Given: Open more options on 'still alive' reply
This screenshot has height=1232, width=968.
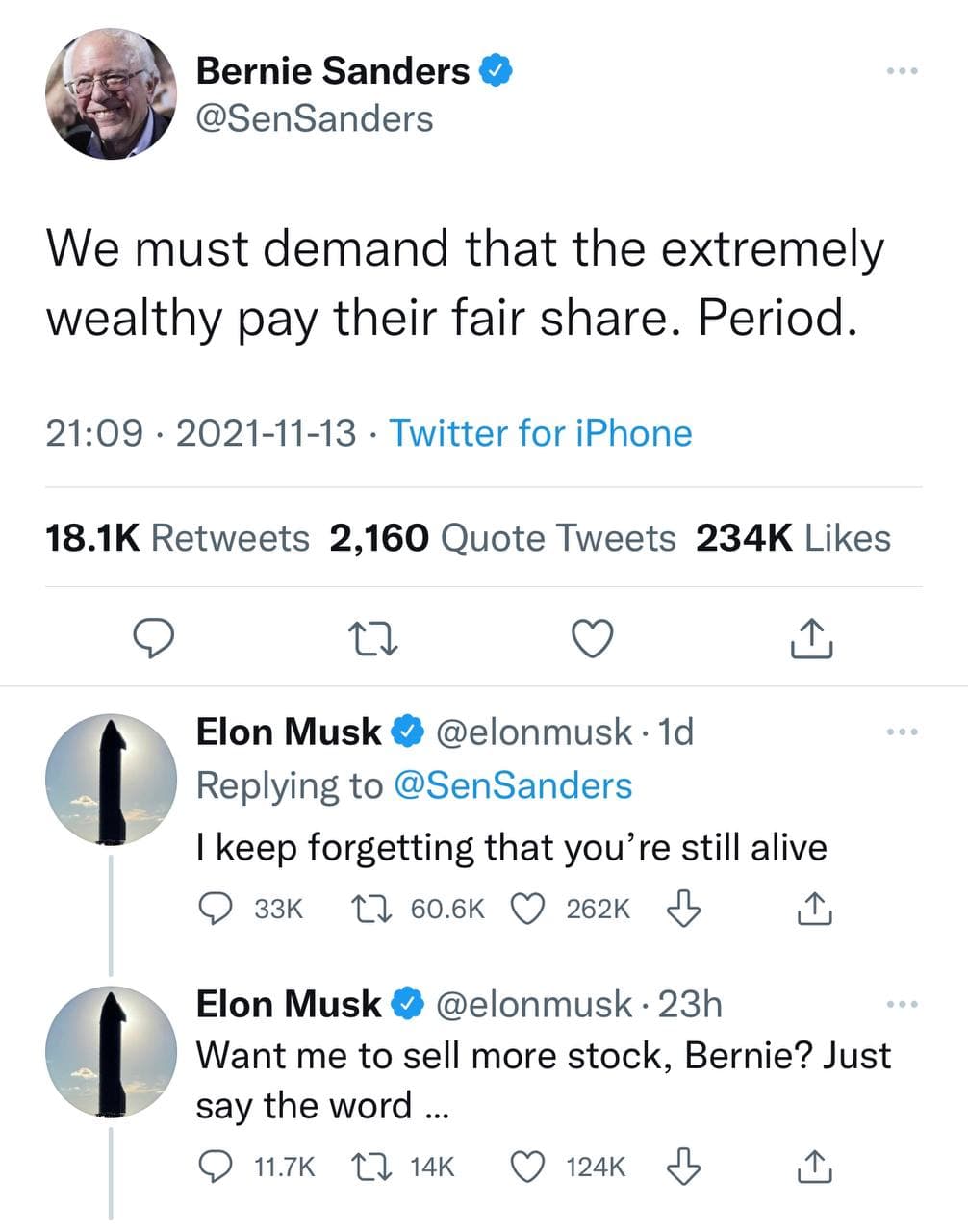Looking at the screenshot, I should click(903, 733).
